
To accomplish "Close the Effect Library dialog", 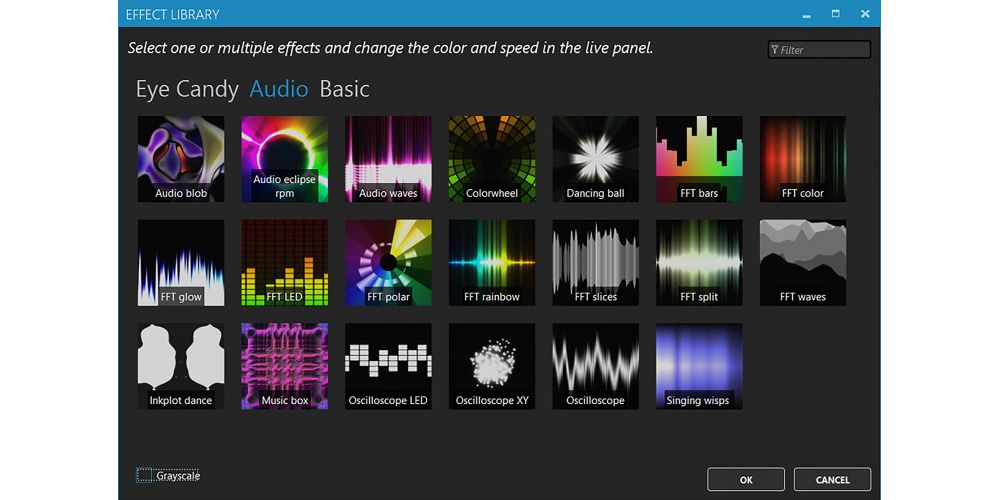I will click(865, 13).
